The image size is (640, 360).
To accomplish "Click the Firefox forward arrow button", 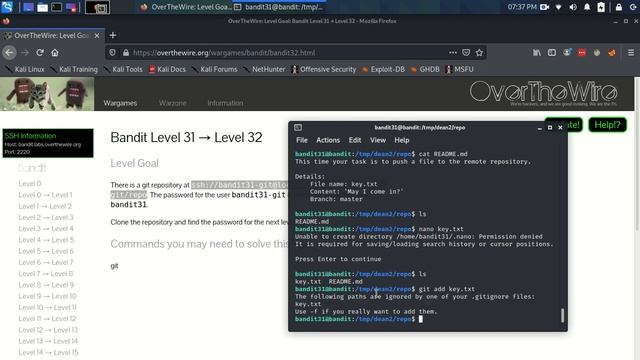I will (25, 53).
